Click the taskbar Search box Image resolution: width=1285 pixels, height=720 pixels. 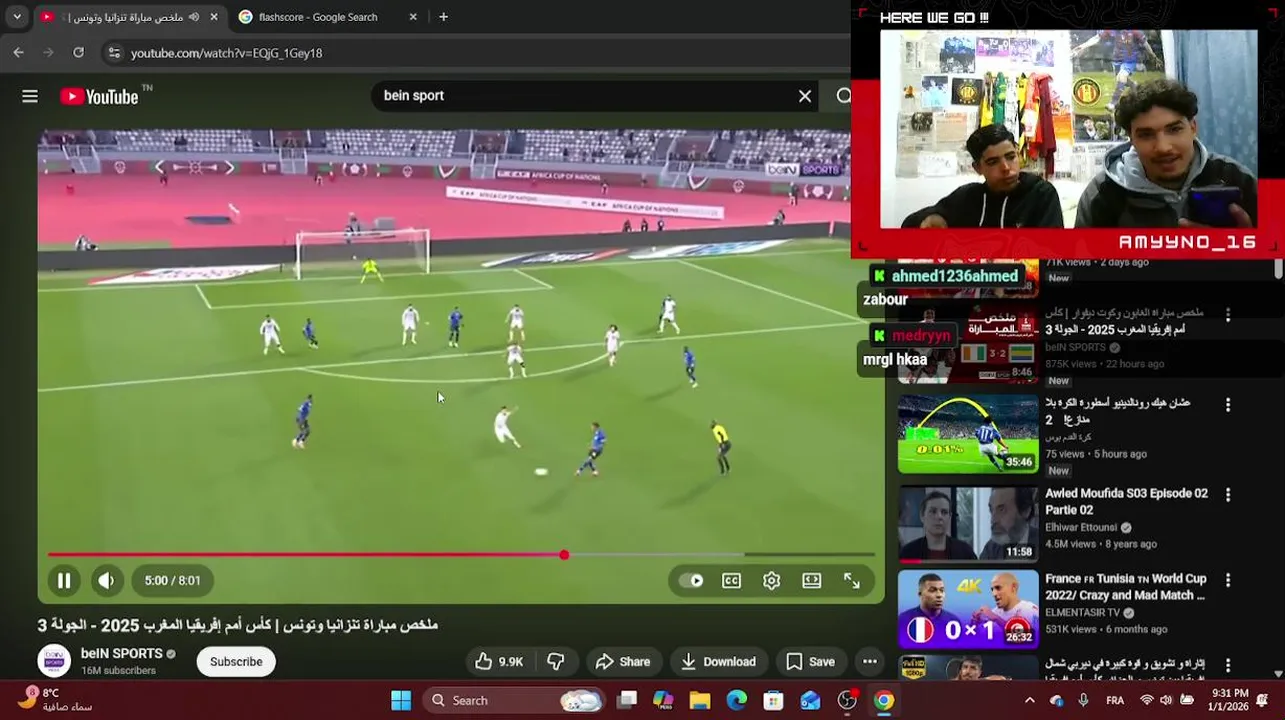[515, 701]
